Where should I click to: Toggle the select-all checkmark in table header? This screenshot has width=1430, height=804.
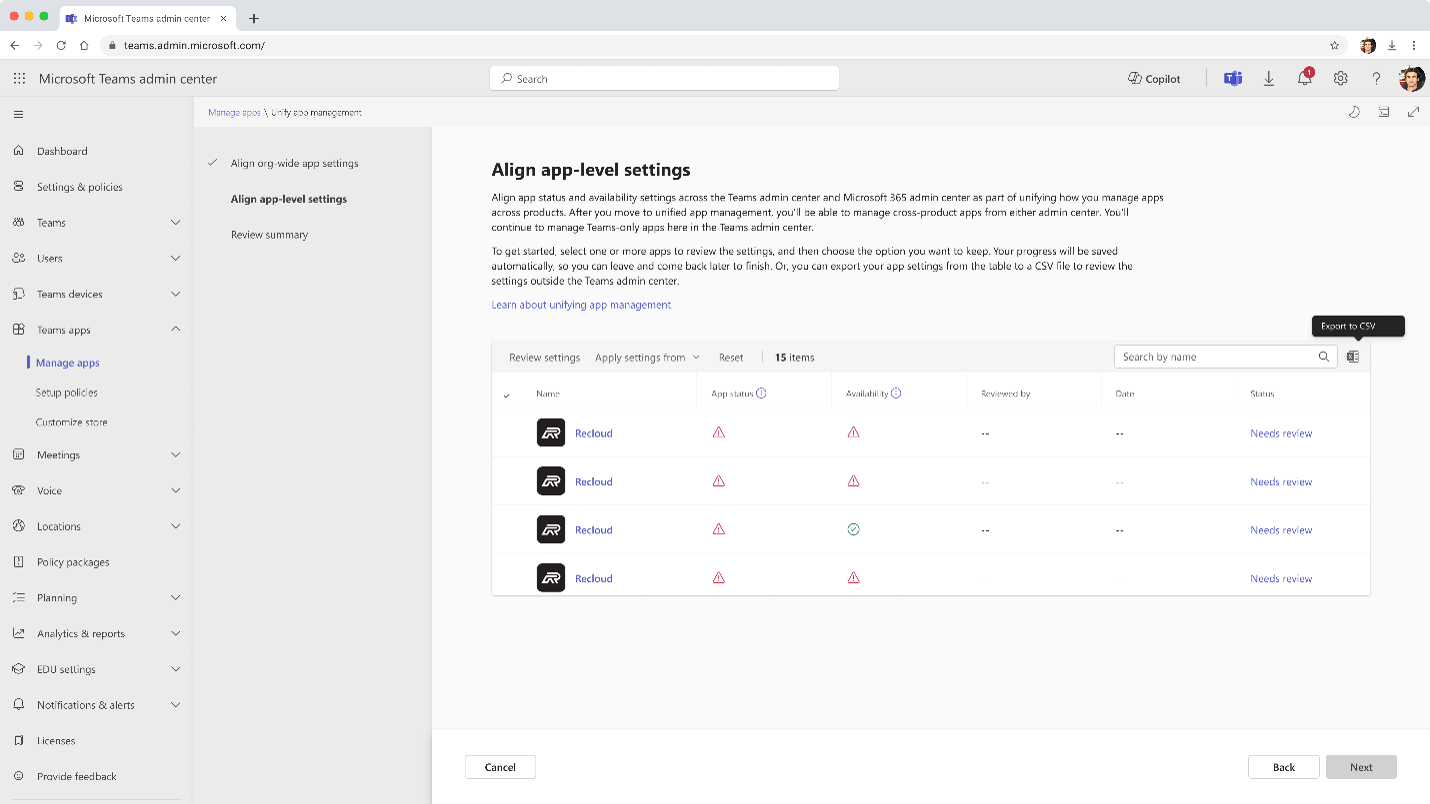click(x=506, y=395)
